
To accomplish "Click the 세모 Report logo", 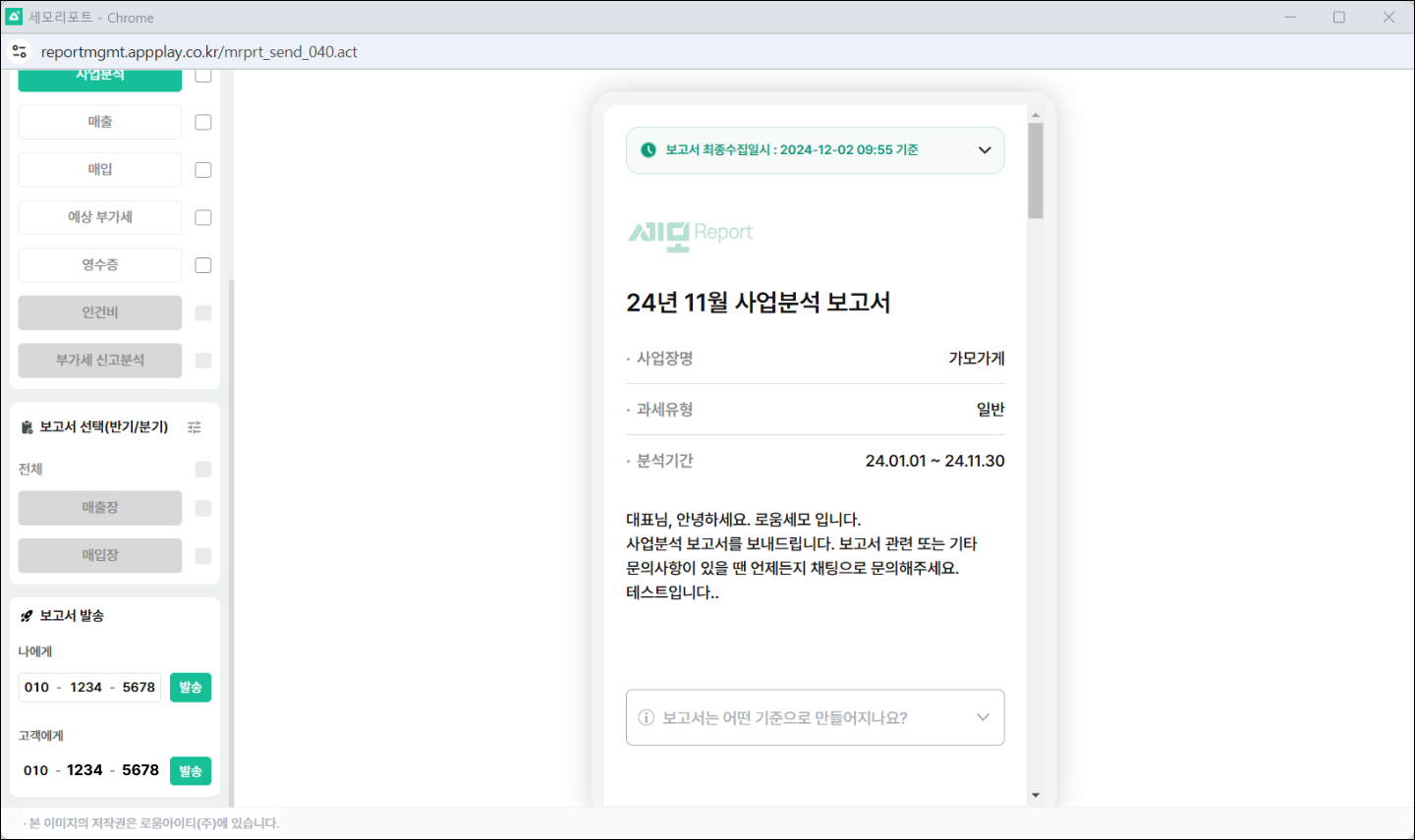I will (690, 234).
